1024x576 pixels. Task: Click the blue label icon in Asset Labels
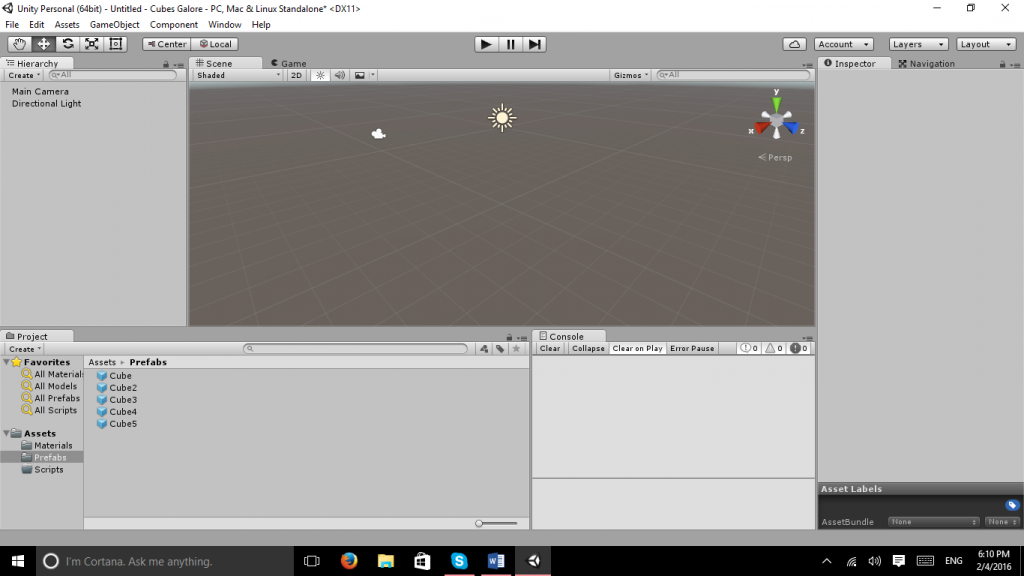(x=1010, y=506)
